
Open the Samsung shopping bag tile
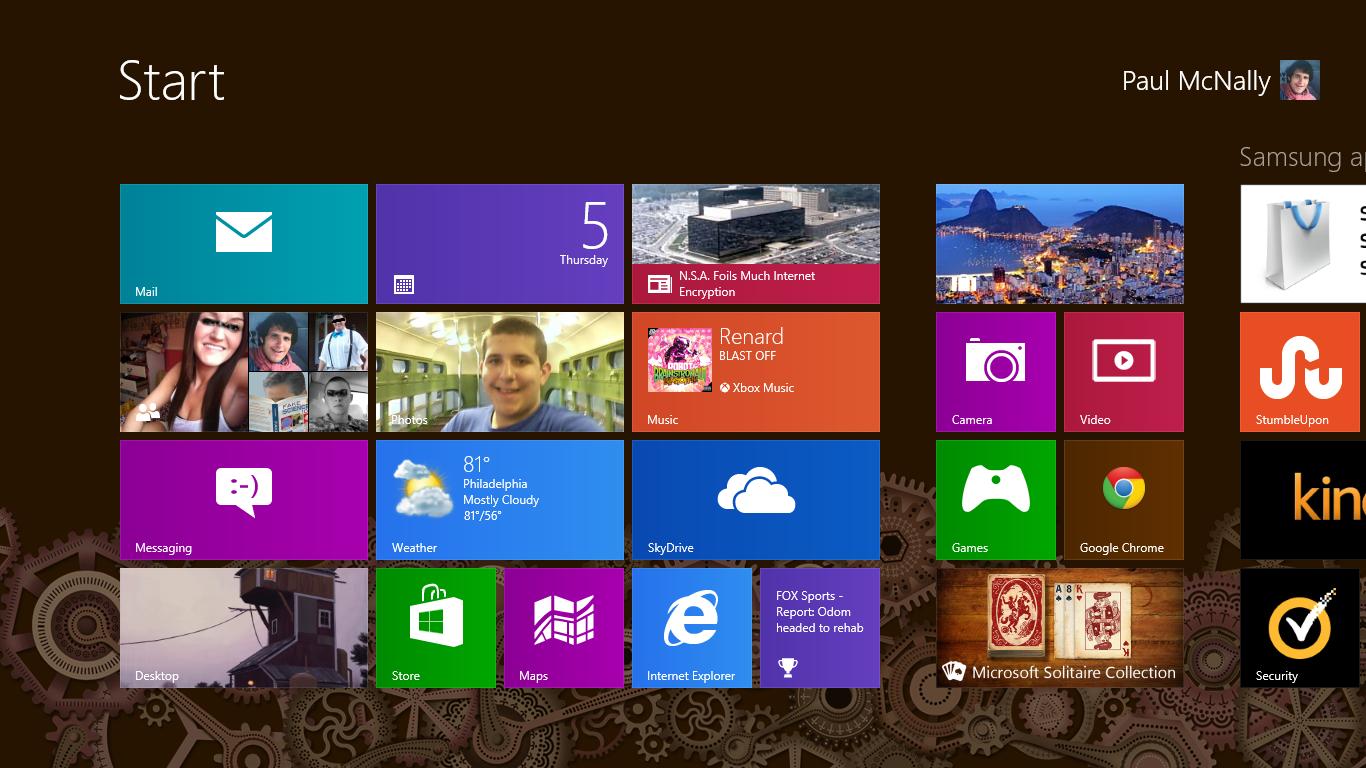point(1303,244)
